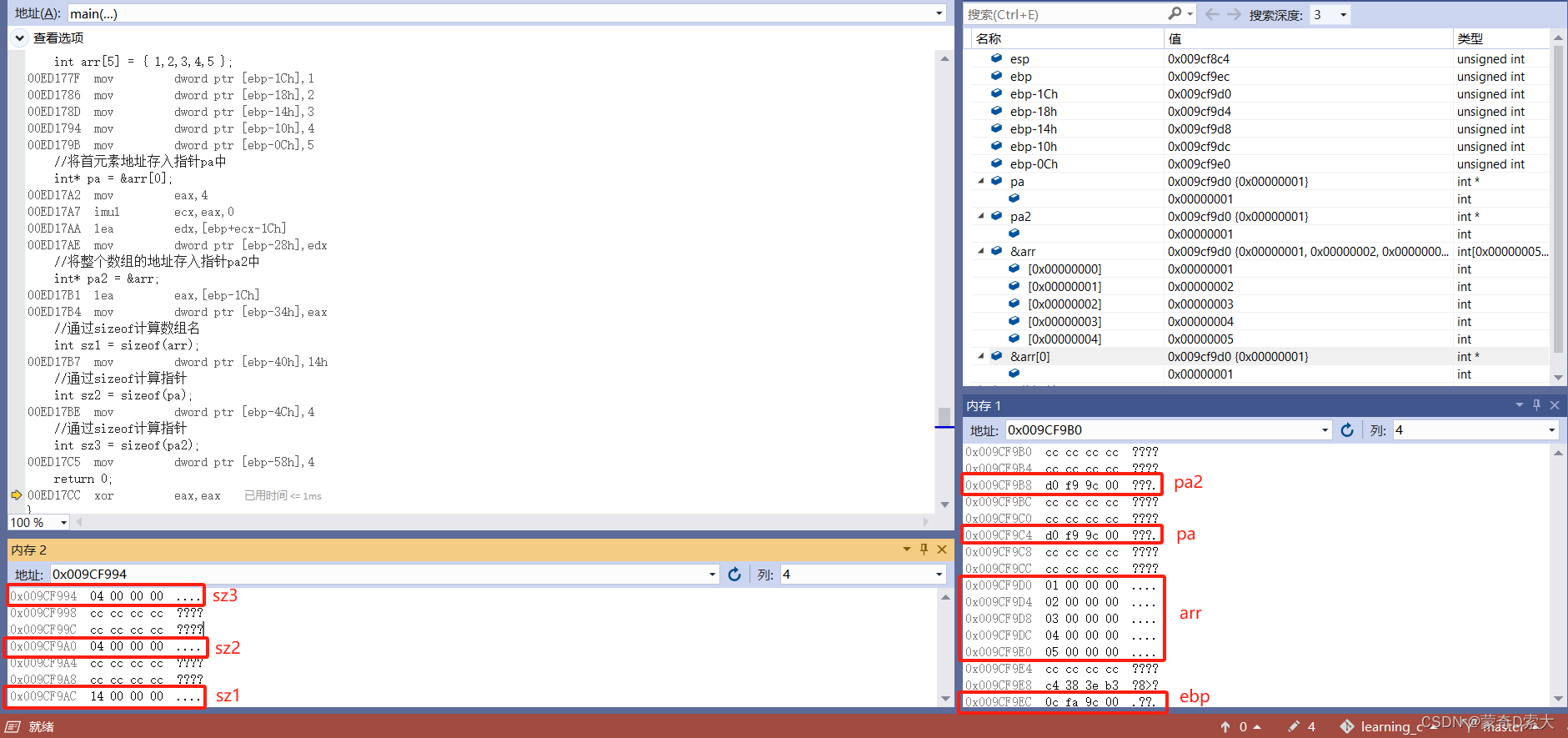Click the disassembly horizontal scrollbar left arrow
The width and height of the screenshot is (1568, 738).
[79, 522]
